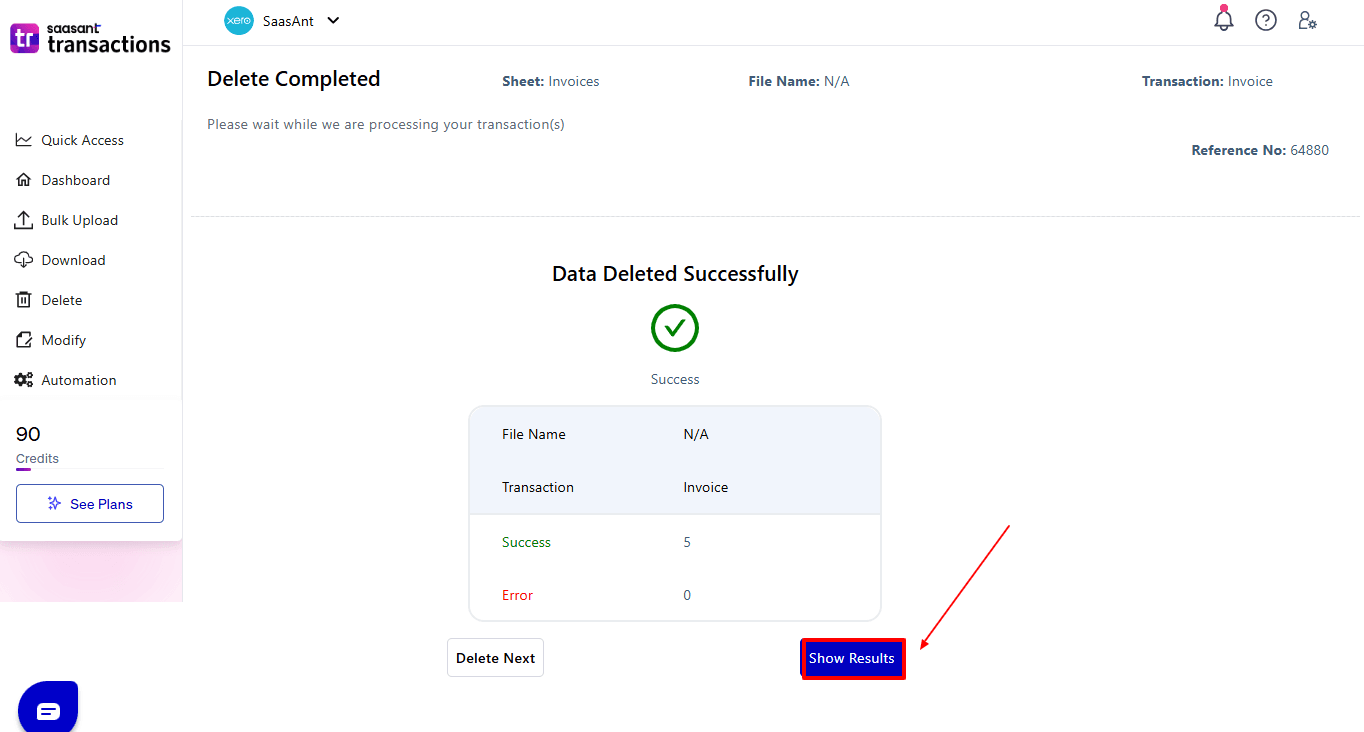Viewport: 1364px width, 732px height.
Task: Open the help question mark icon
Action: (x=1266, y=20)
